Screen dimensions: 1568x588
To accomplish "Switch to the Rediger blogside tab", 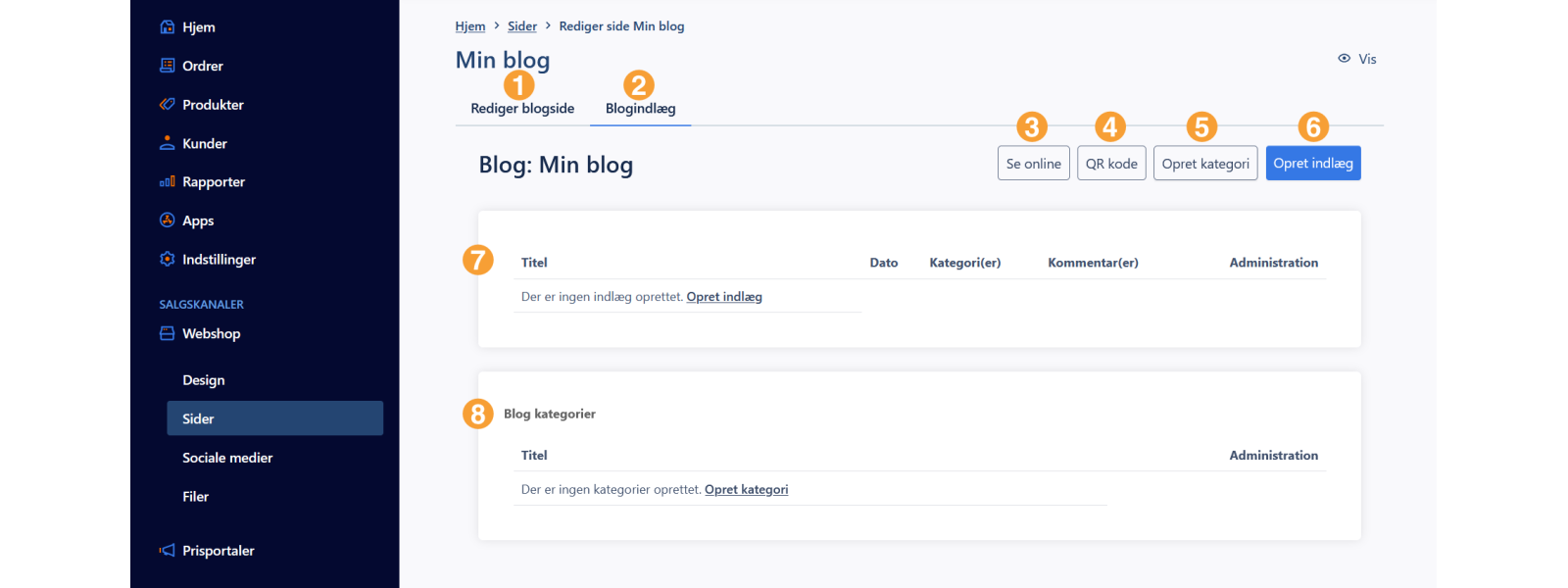I will (522, 109).
